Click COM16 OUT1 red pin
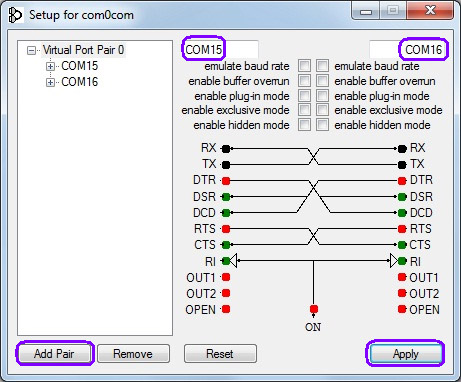The height and width of the screenshot is (382, 461). (402, 277)
